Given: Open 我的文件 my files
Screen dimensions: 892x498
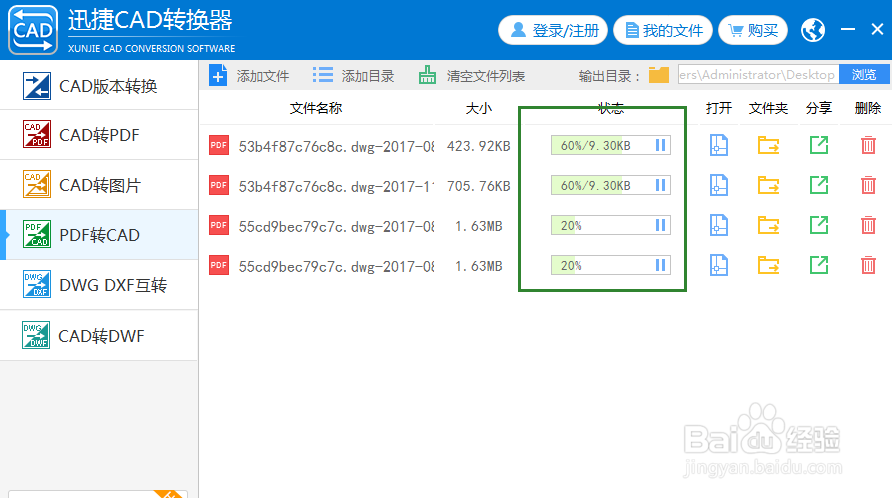Looking at the screenshot, I should (x=663, y=30).
